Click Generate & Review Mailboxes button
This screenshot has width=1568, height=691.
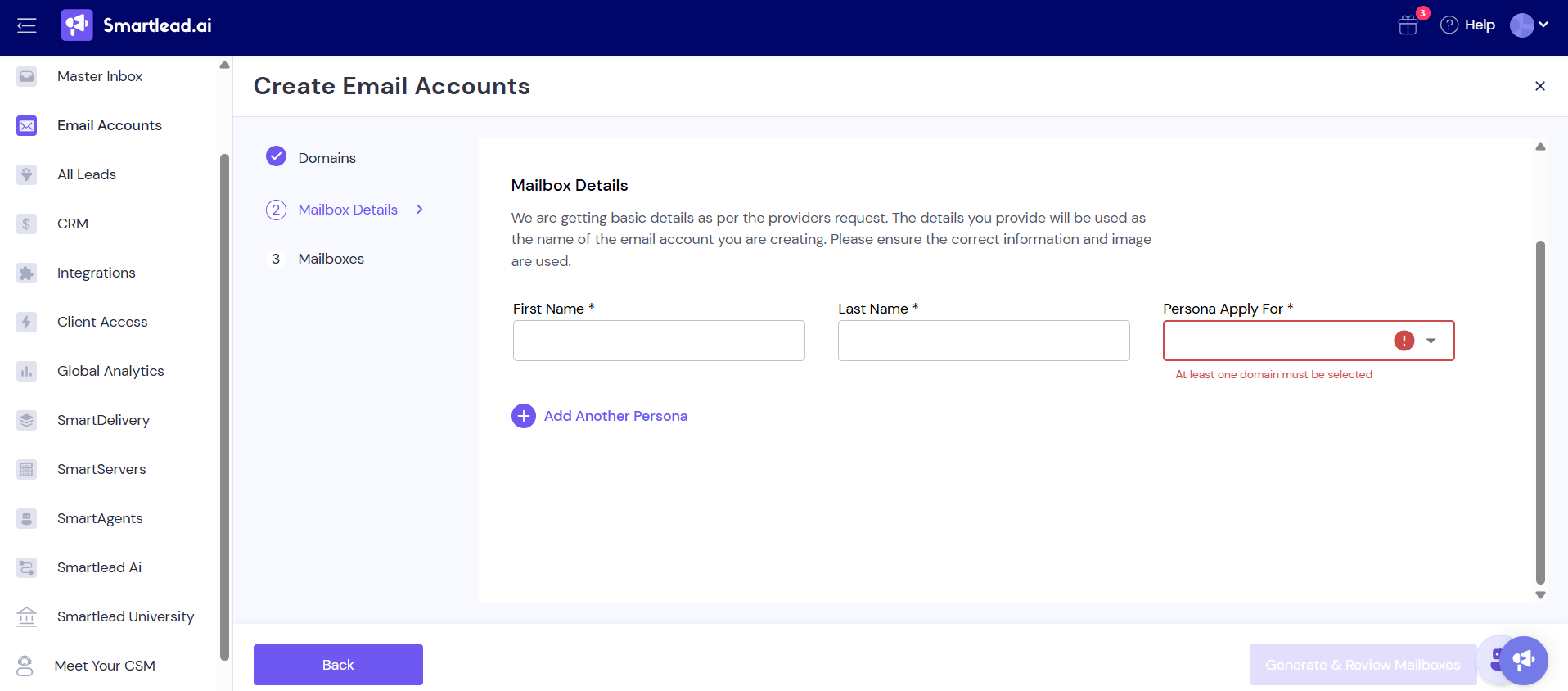pos(1363,665)
